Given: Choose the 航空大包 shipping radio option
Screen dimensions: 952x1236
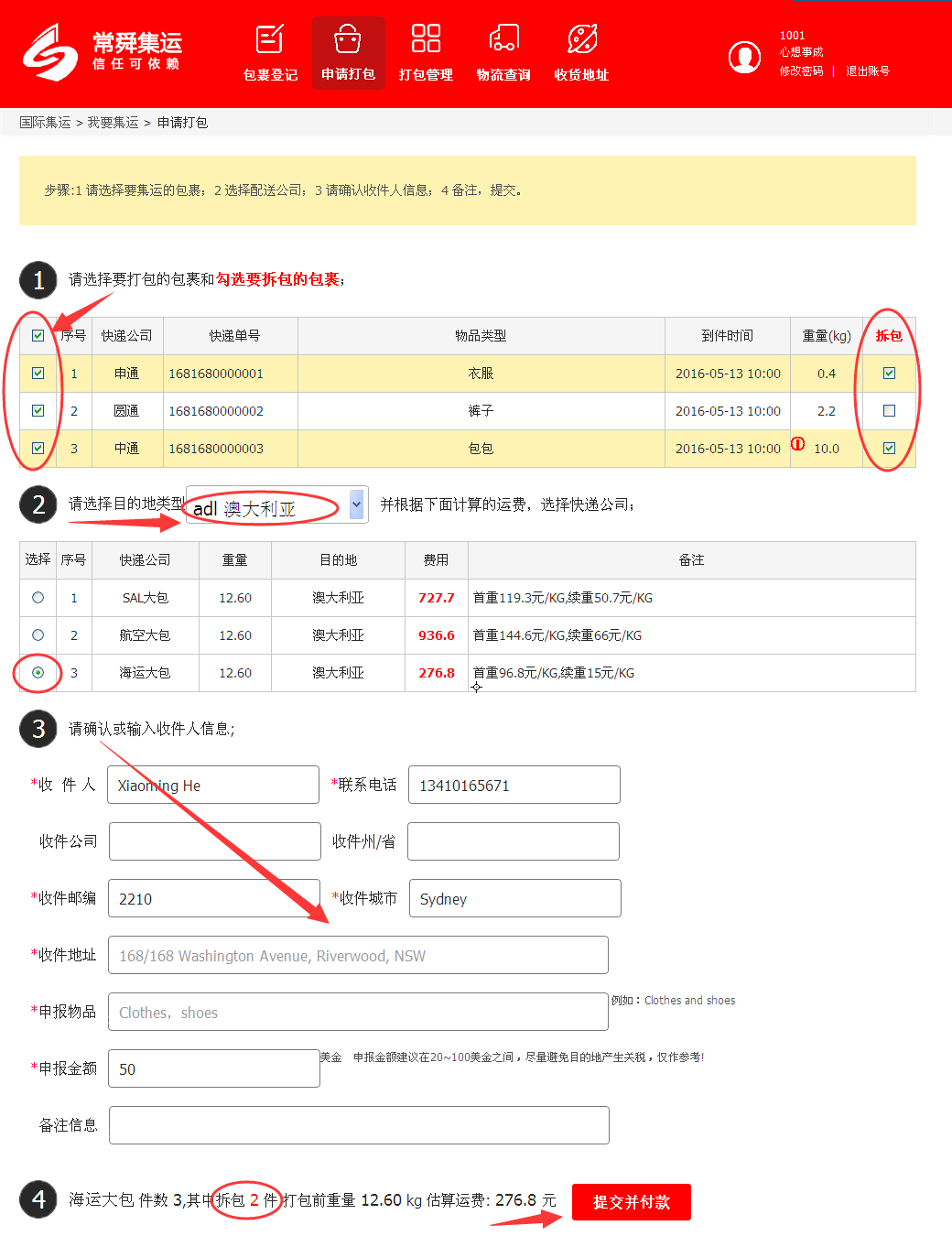Looking at the screenshot, I should click(x=38, y=635).
